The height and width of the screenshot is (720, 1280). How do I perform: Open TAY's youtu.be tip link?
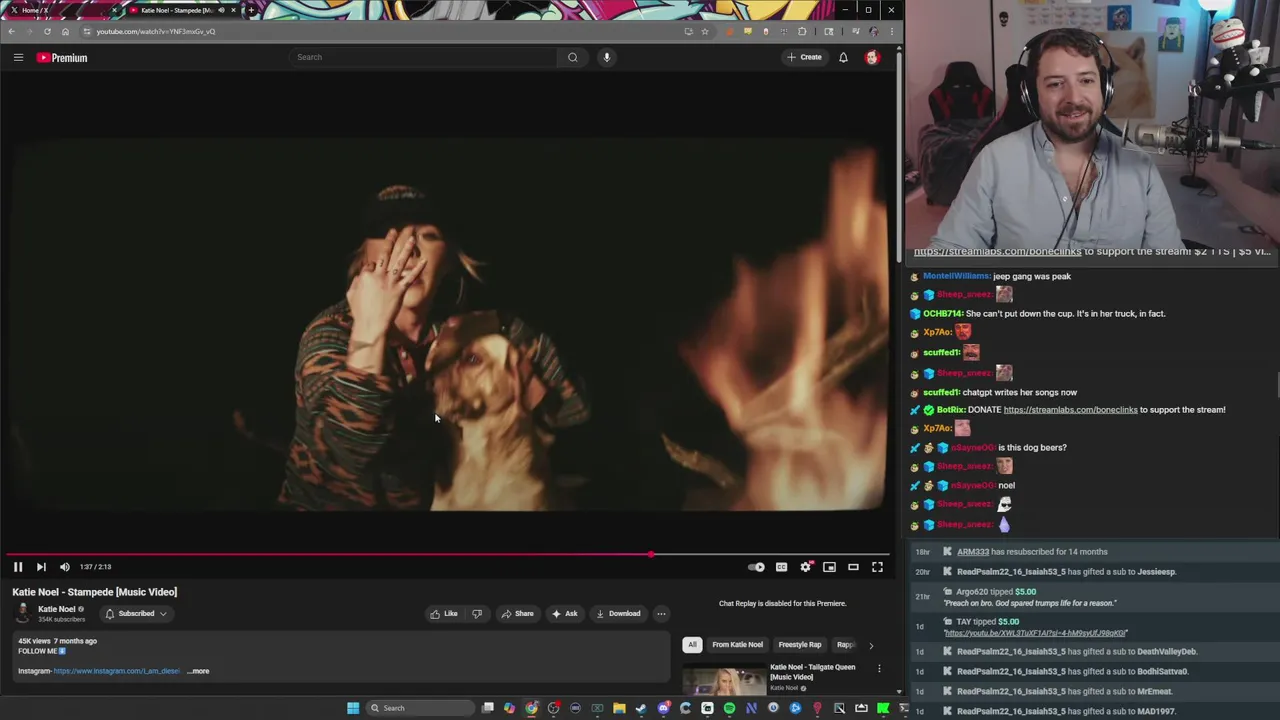(1035, 633)
